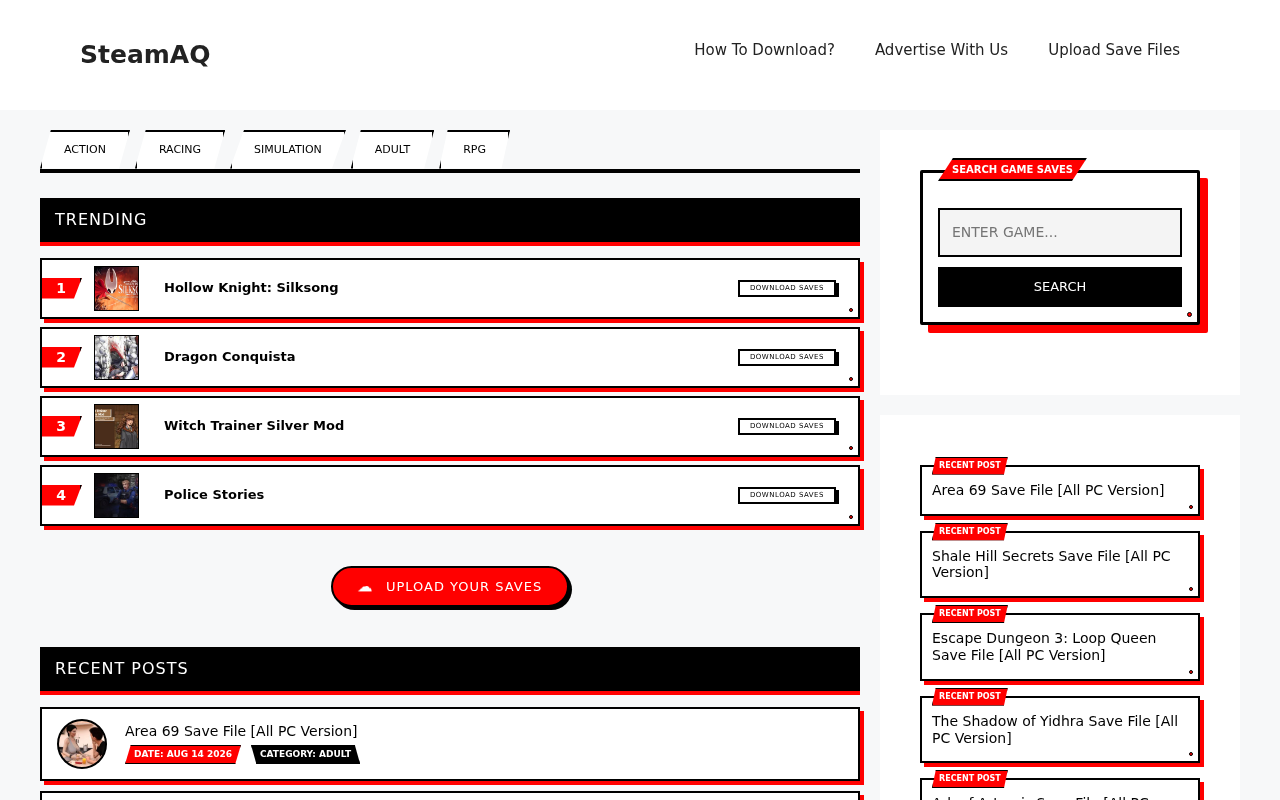1280x800 pixels.
Task: Open the Hollow Knight: Silksong title
Action: click(x=251, y=288)
